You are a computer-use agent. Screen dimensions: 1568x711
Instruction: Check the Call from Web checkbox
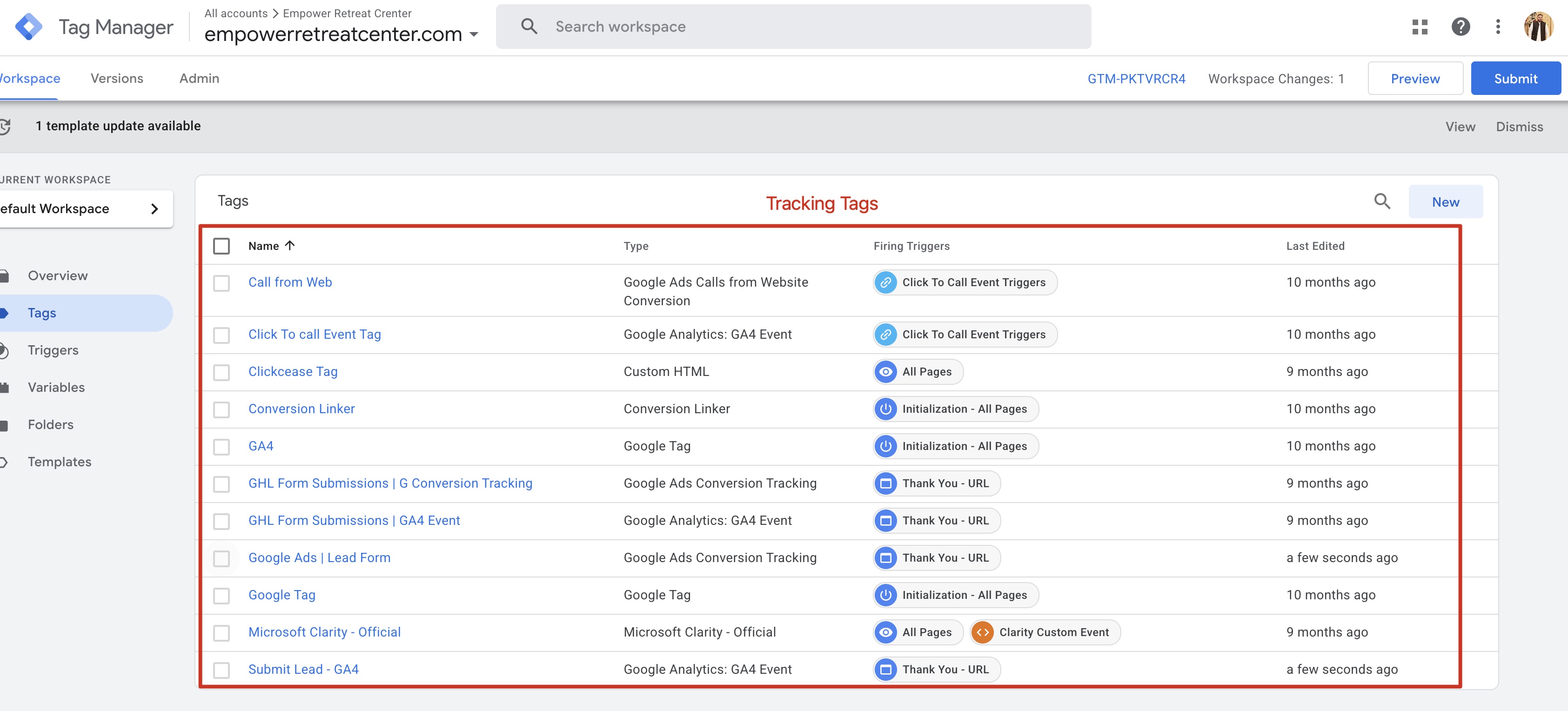click(x=221, y=284)
